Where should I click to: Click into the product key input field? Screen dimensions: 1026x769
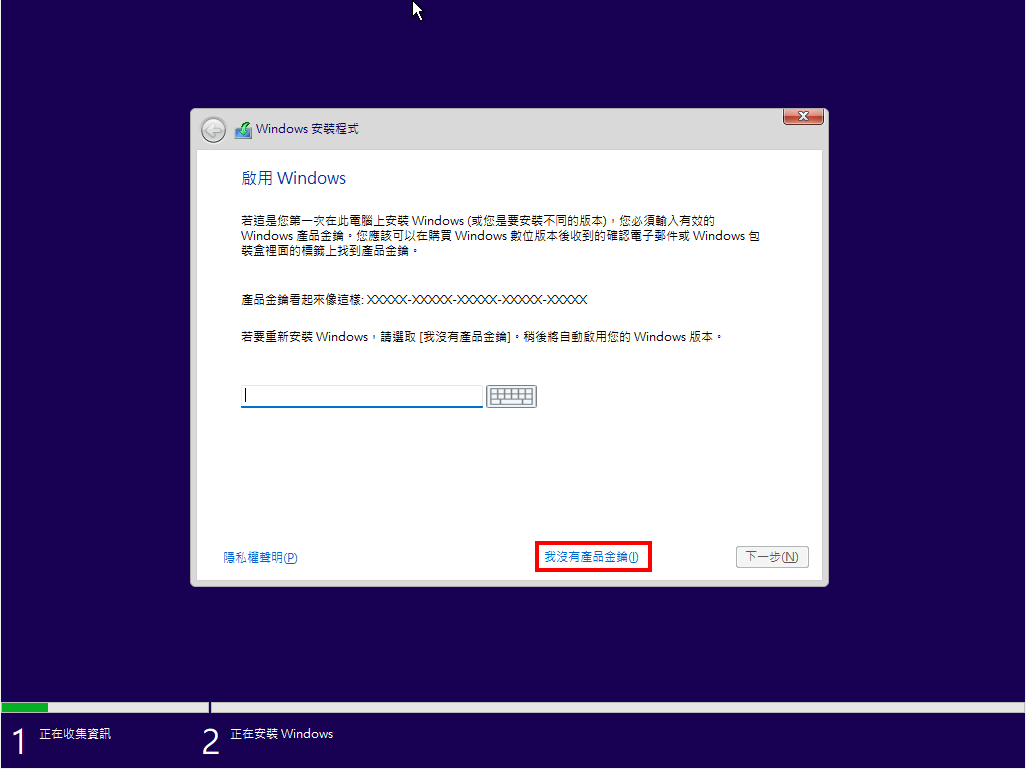(361, 397)
